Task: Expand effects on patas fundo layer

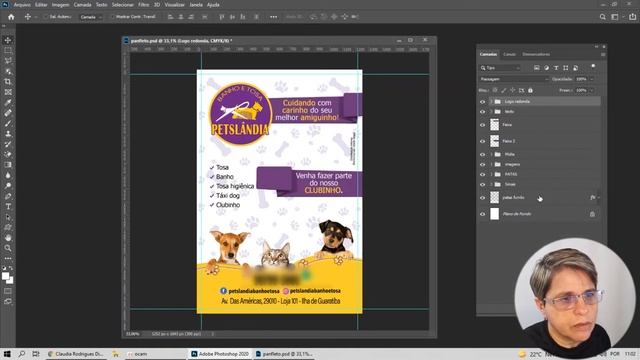Action: (598, 198)
